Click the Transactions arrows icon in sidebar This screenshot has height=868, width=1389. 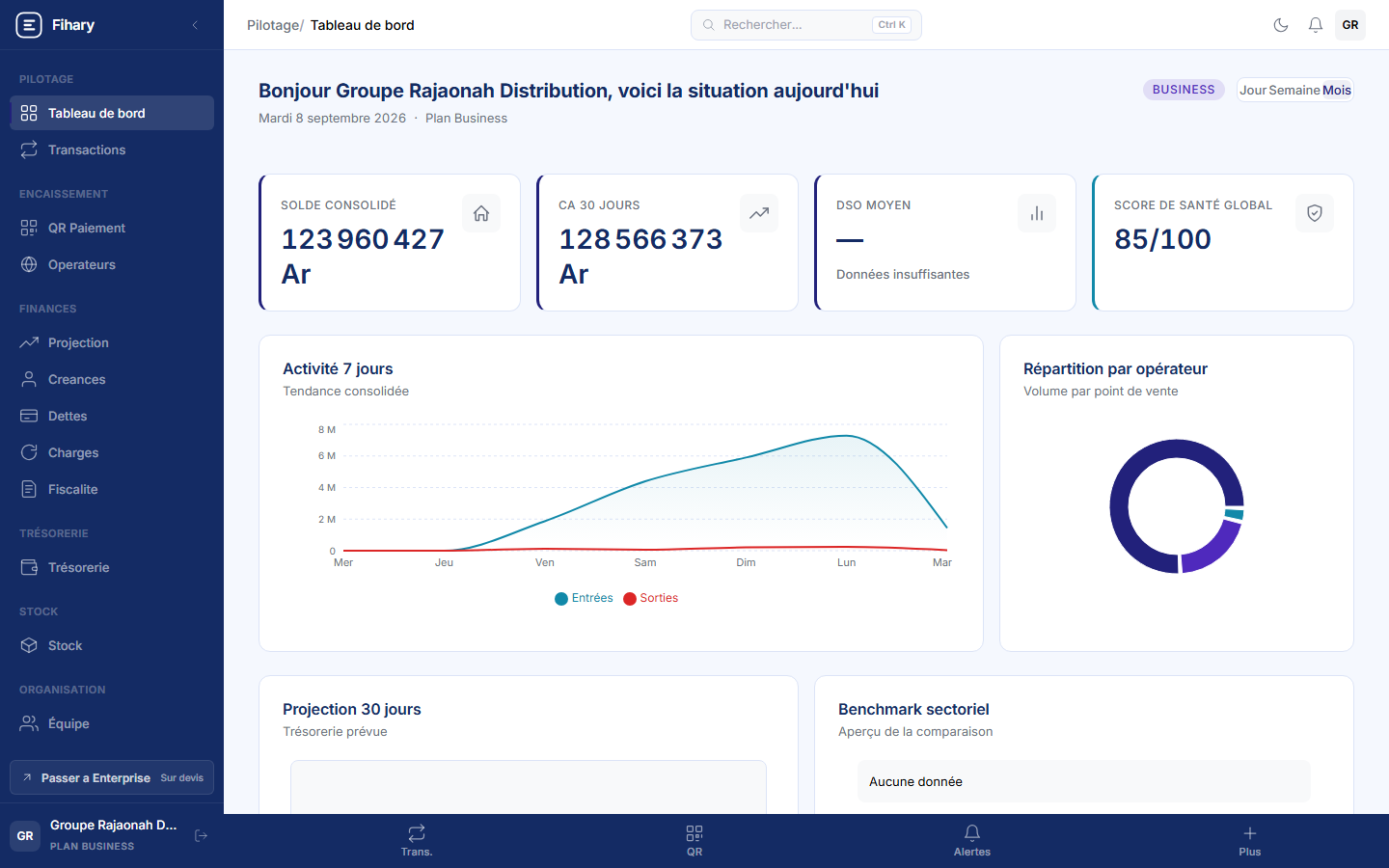[x=29, y=149]
